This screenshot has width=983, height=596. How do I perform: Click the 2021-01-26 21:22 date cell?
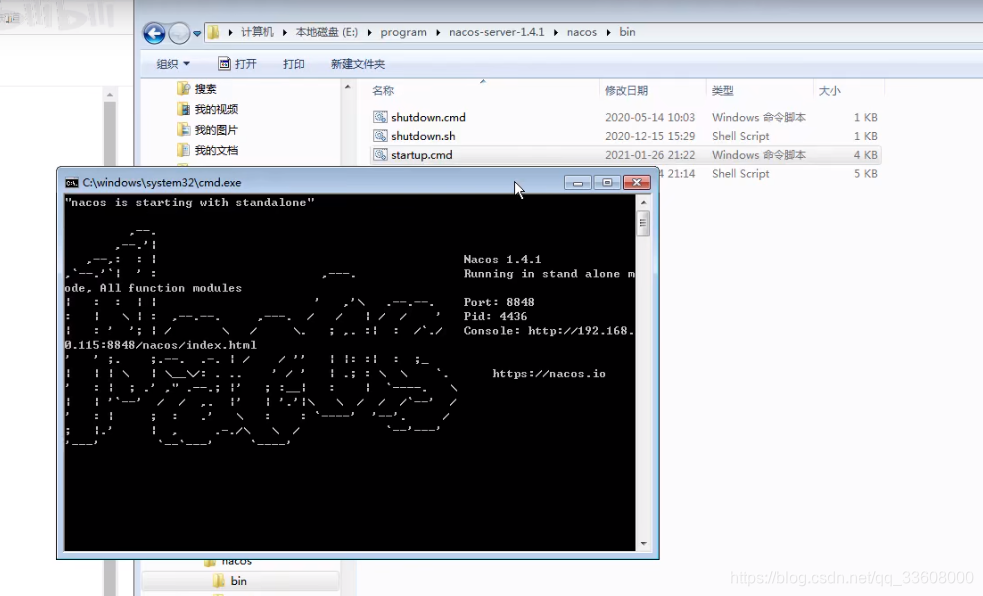[x=650, y=155]
